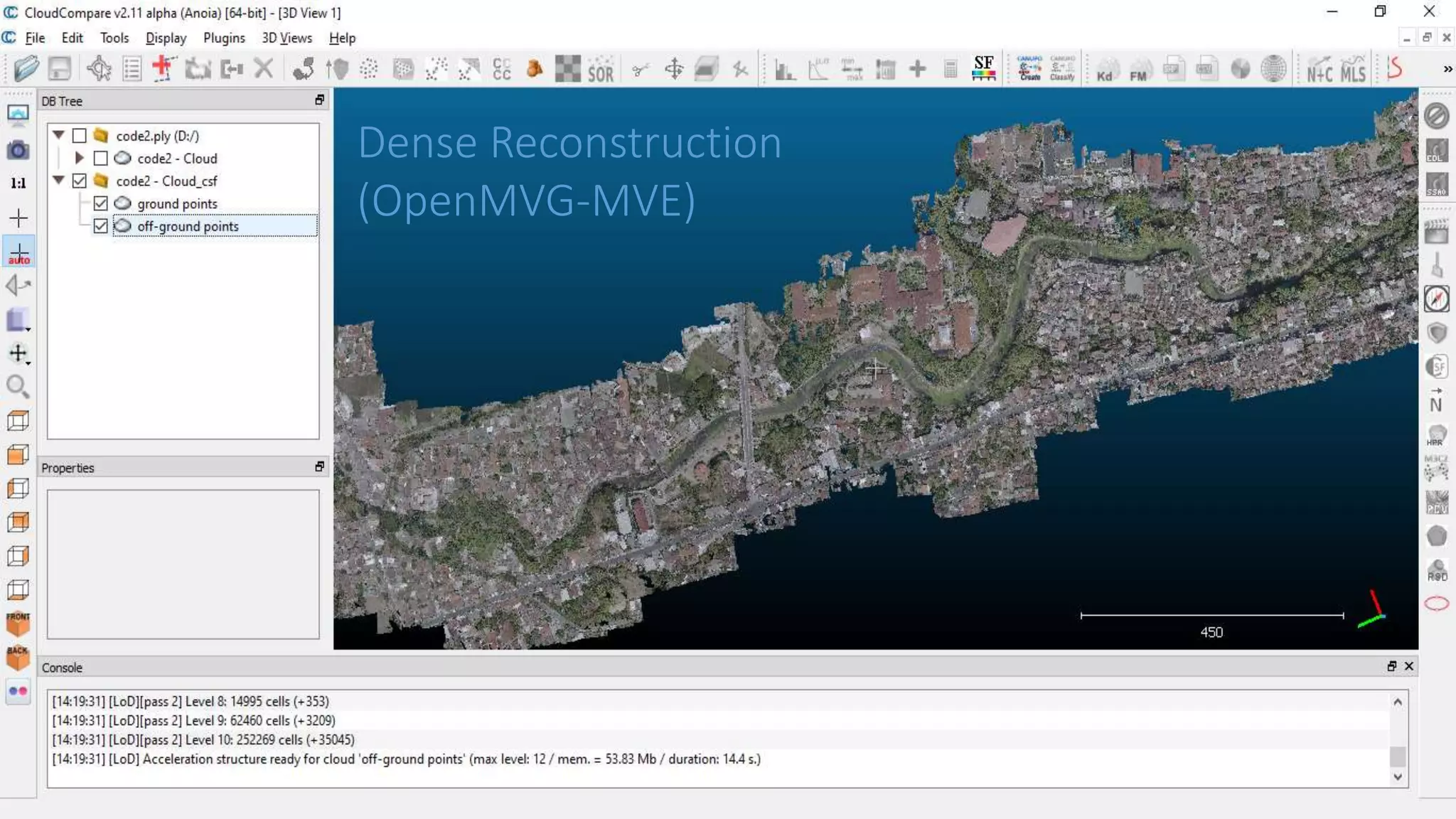The image size is (1456, 819).
Task: Float the Console panel
Action: tap(1392, 666)
